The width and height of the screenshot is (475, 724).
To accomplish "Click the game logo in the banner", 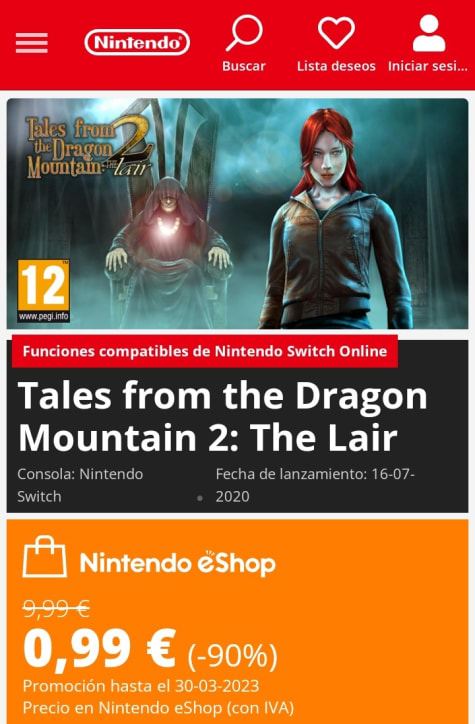I will (x=90, y=147).
